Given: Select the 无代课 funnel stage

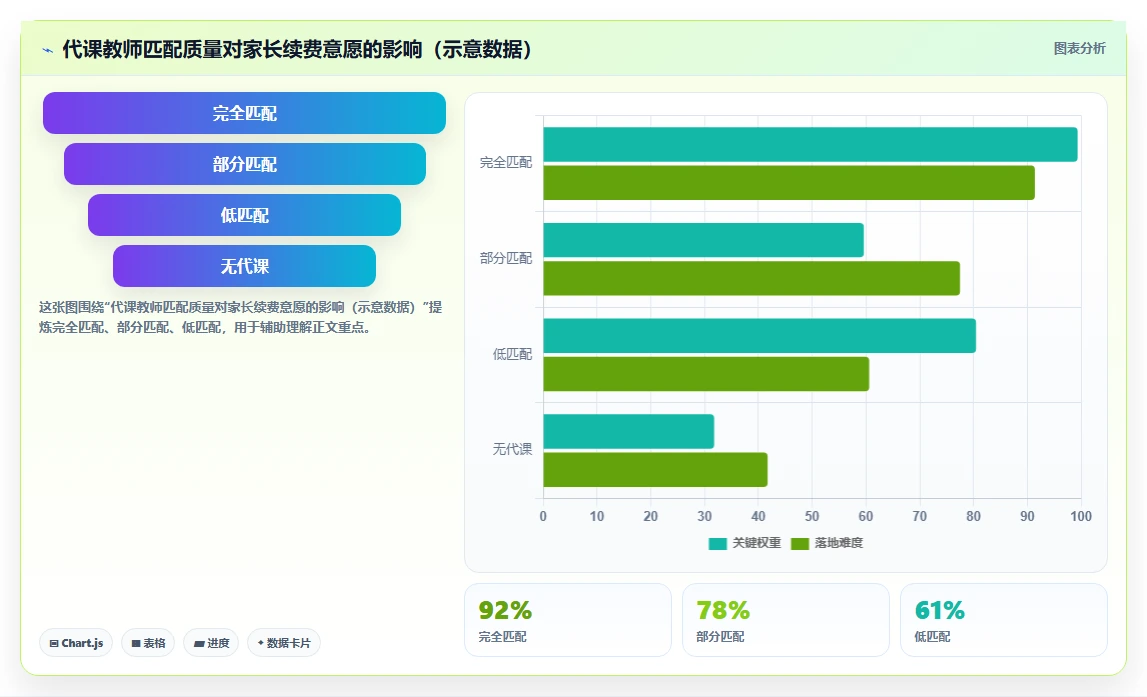Looking at the screenshot, I should (244, 266).
